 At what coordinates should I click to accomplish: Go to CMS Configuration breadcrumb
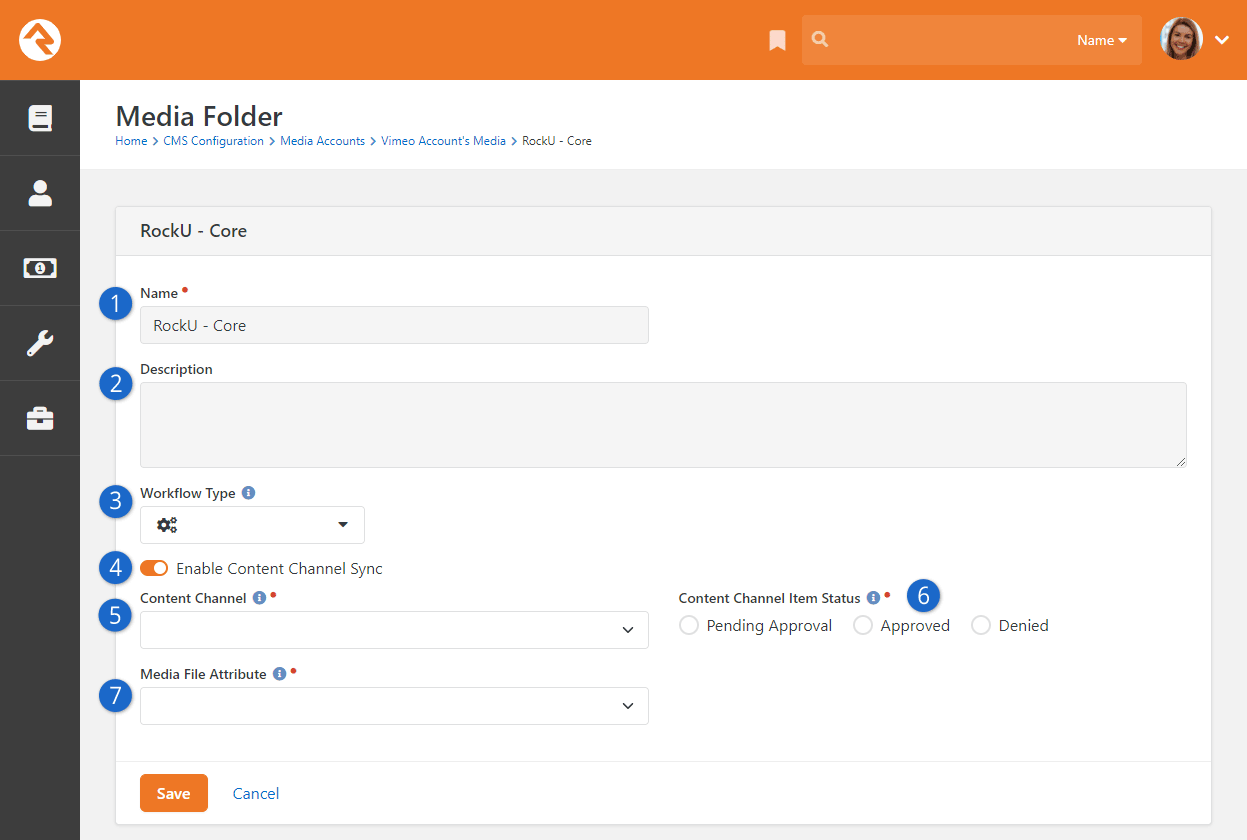click(213, 141)
